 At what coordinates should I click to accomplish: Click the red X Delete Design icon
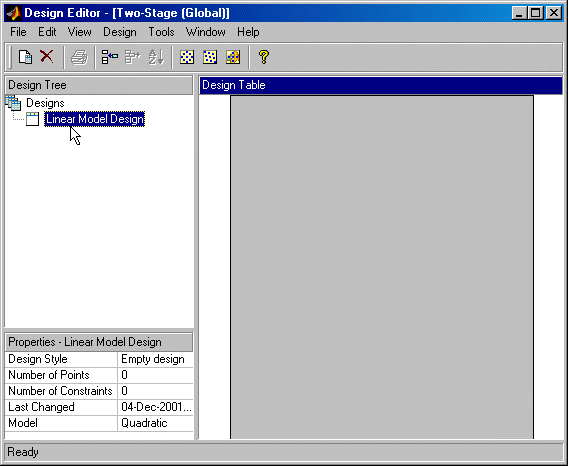pos(47,57)
